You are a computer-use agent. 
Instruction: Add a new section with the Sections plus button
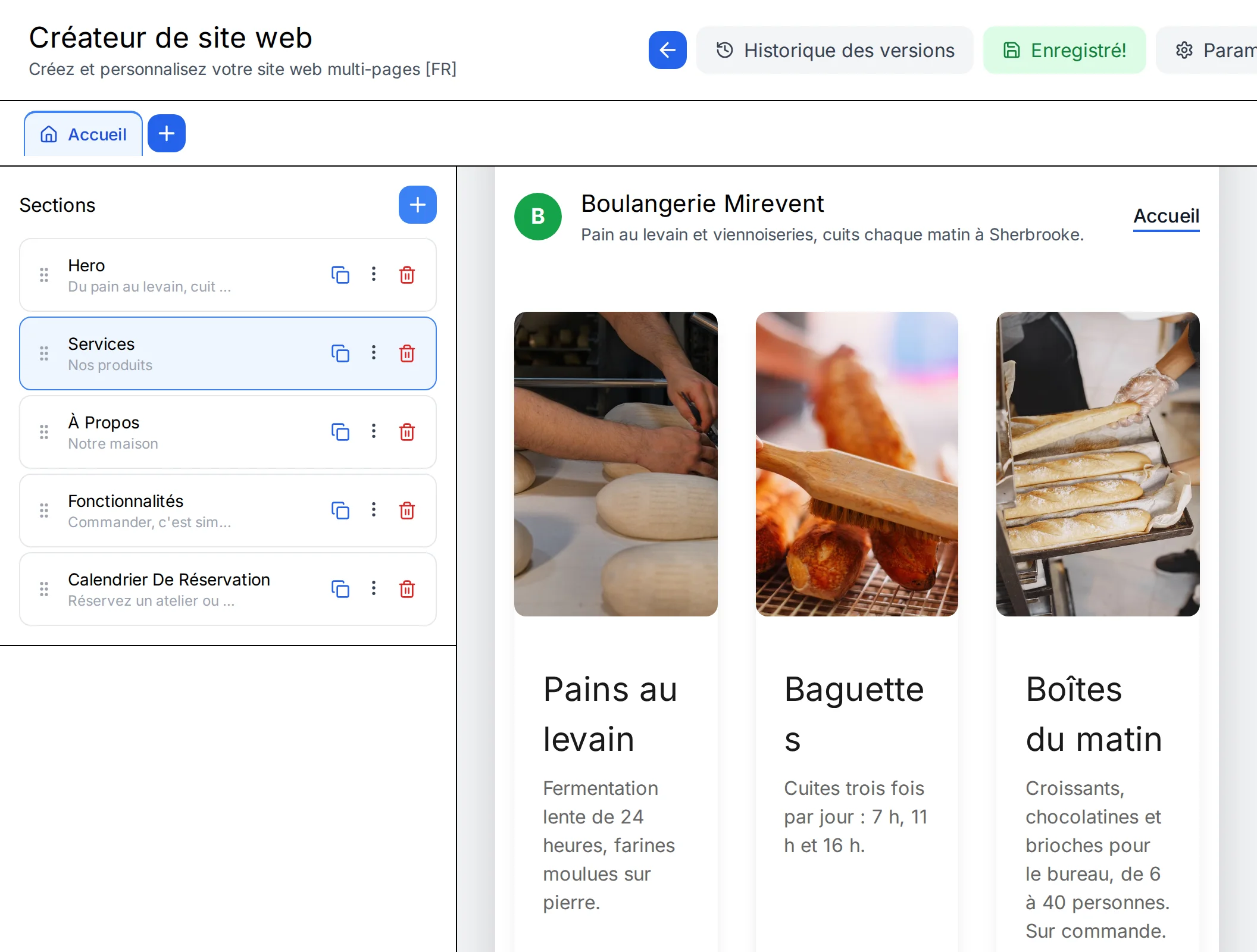(418, 205)
